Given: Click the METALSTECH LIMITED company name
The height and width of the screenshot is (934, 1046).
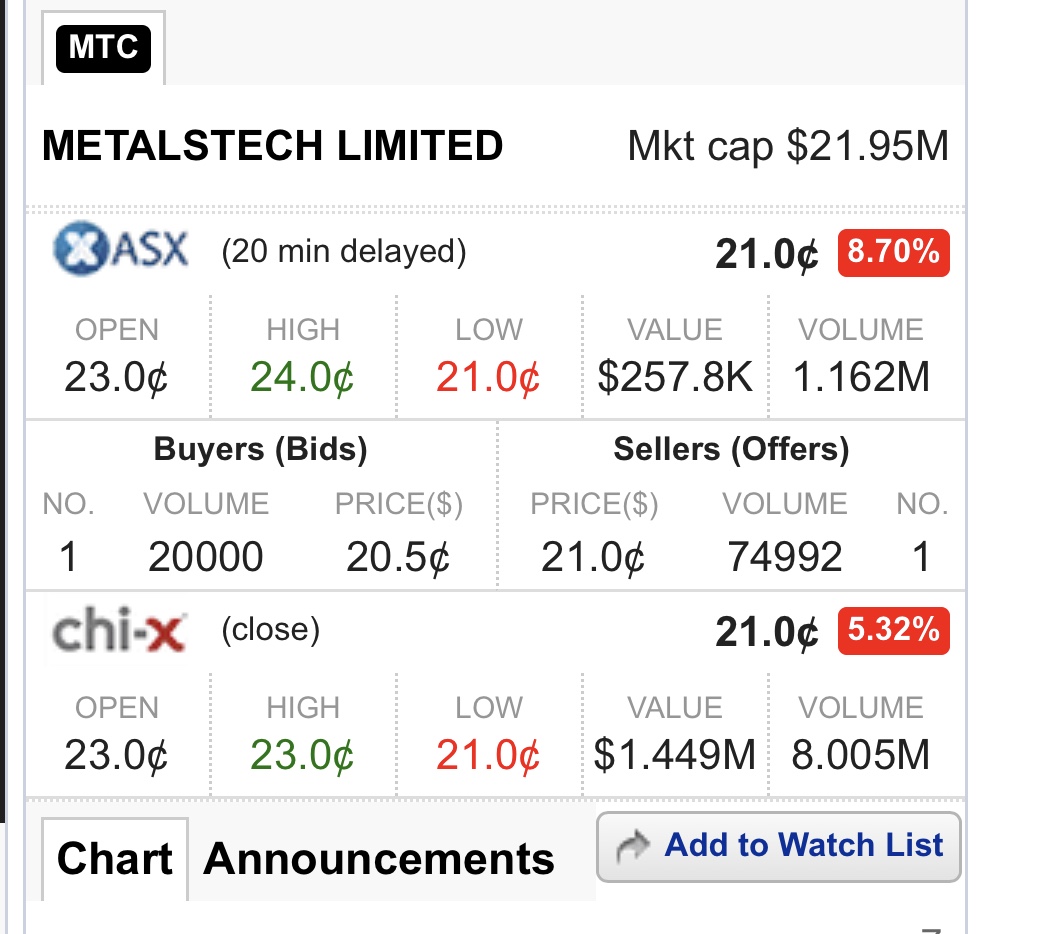Looking at the screenshot, I should [x=273, y=145].
